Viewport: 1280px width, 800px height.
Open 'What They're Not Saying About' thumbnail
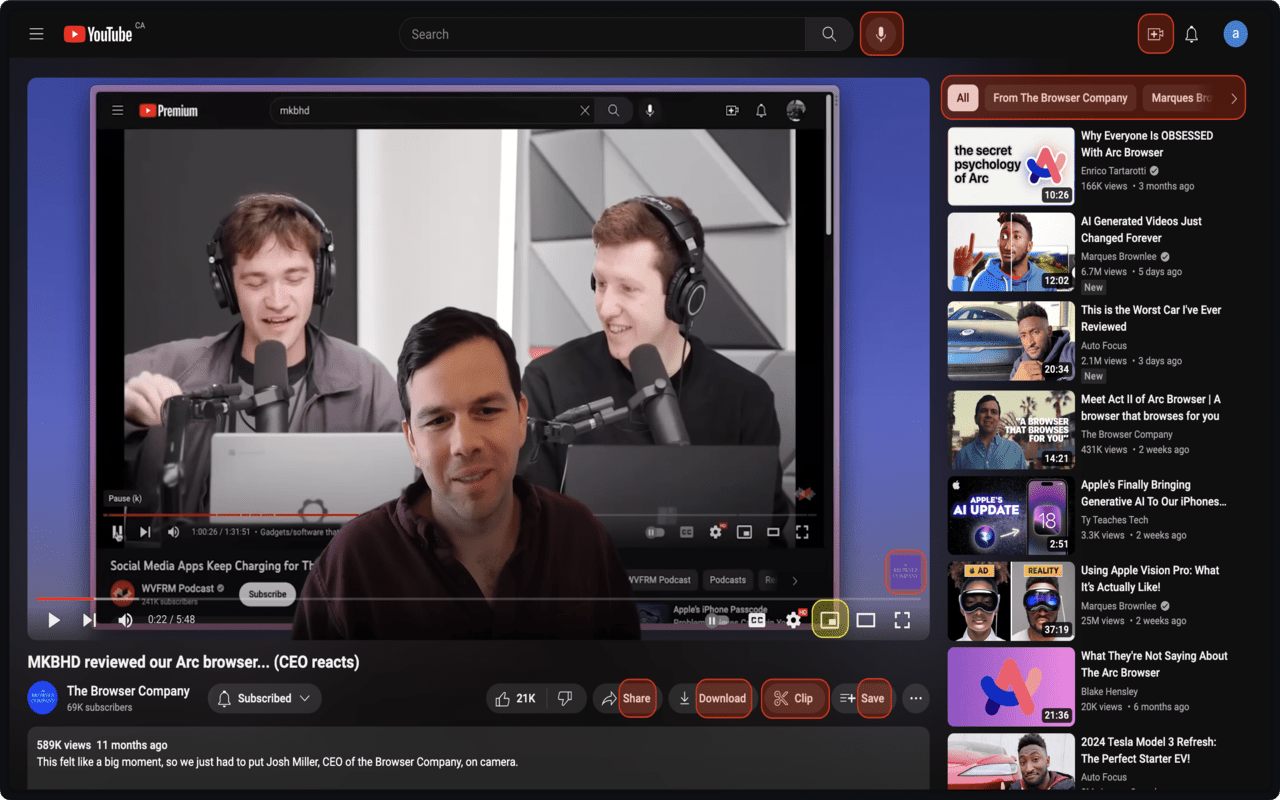point(1011,687)
